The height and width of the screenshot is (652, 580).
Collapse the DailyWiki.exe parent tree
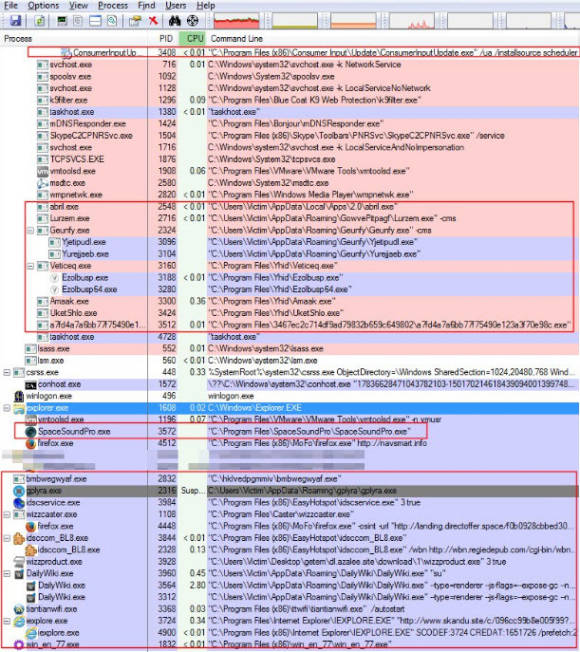[7, 574]
